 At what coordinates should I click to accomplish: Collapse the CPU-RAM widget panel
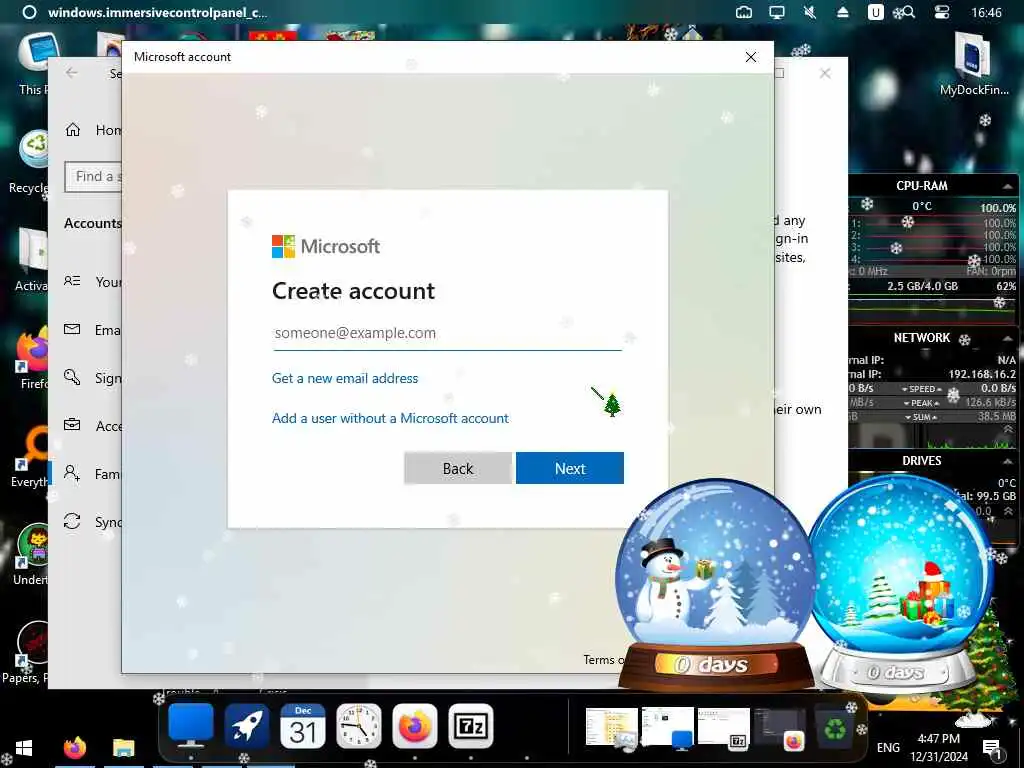(1007, 186)
